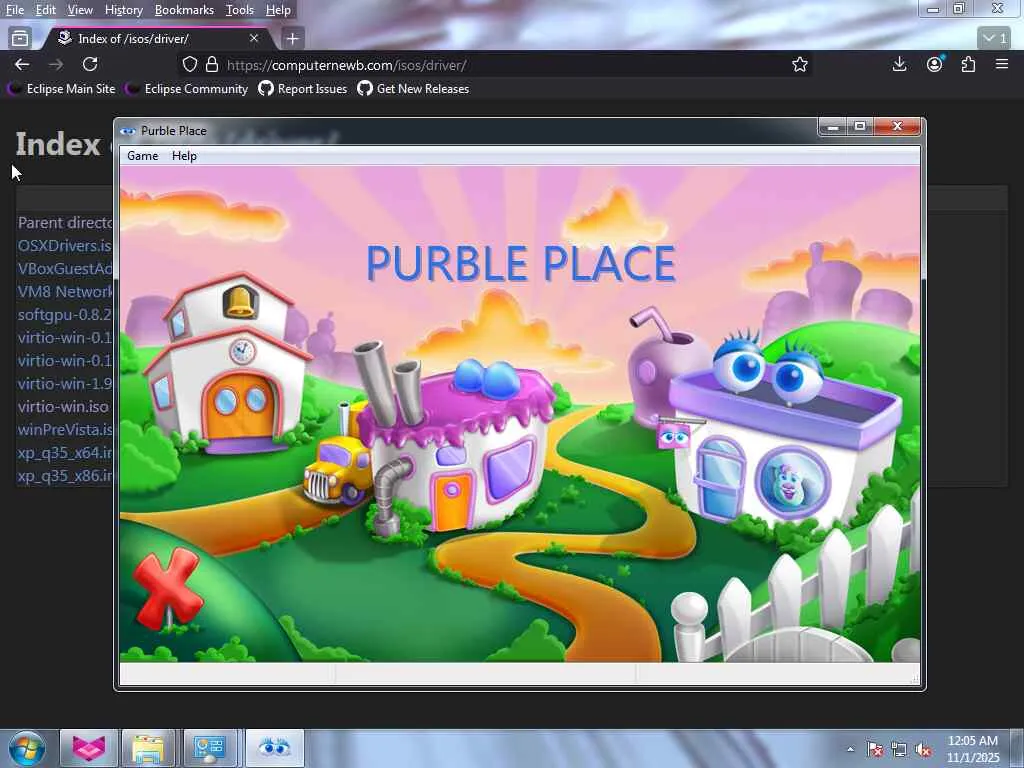Screen dimensions: 1024x768
Task: Click the padlock site security icon
Action: pyautogui.click(x=212, y=65)
